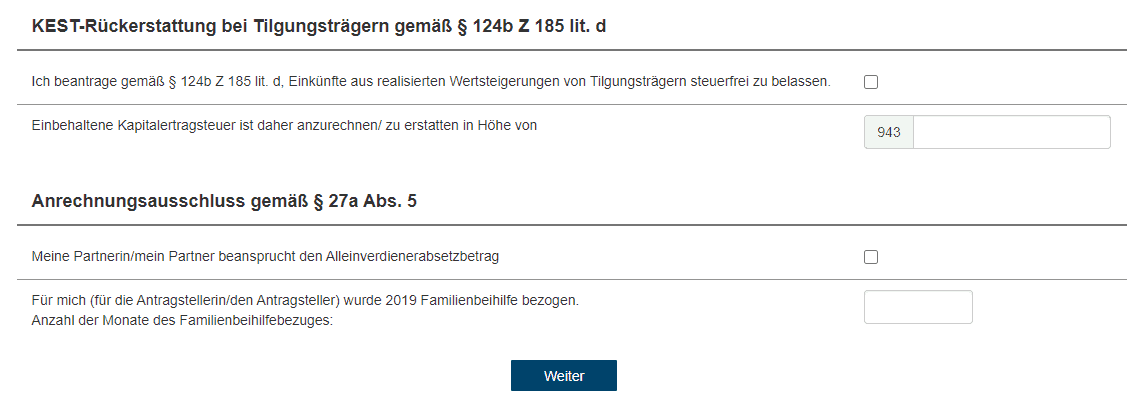Click the word 'Alleinverdienerabsetzbetrag' in the label
This screenshot has height=405, width=1137.
tap(413, 256)
